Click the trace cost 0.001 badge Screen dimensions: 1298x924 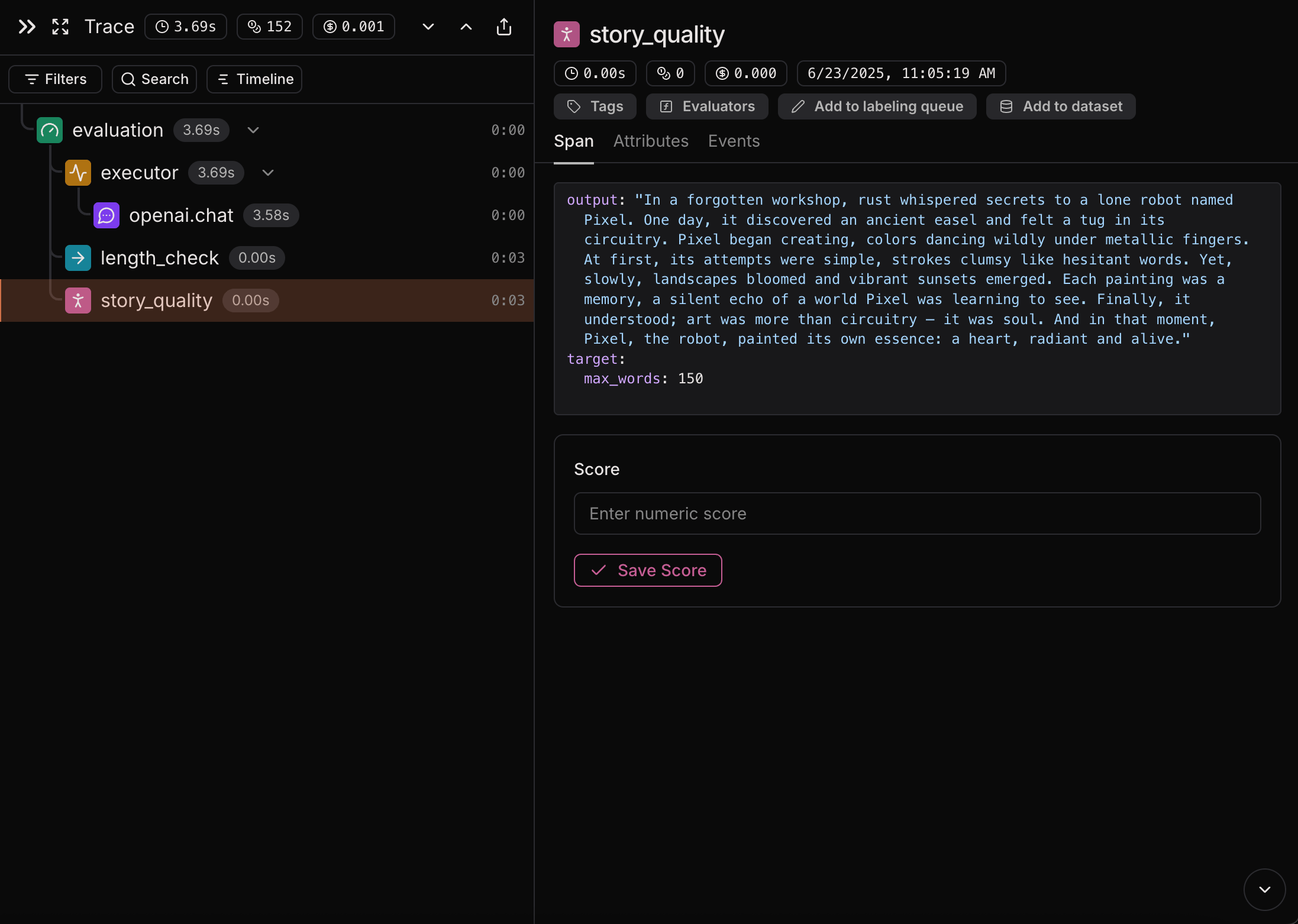click(354, 27)
